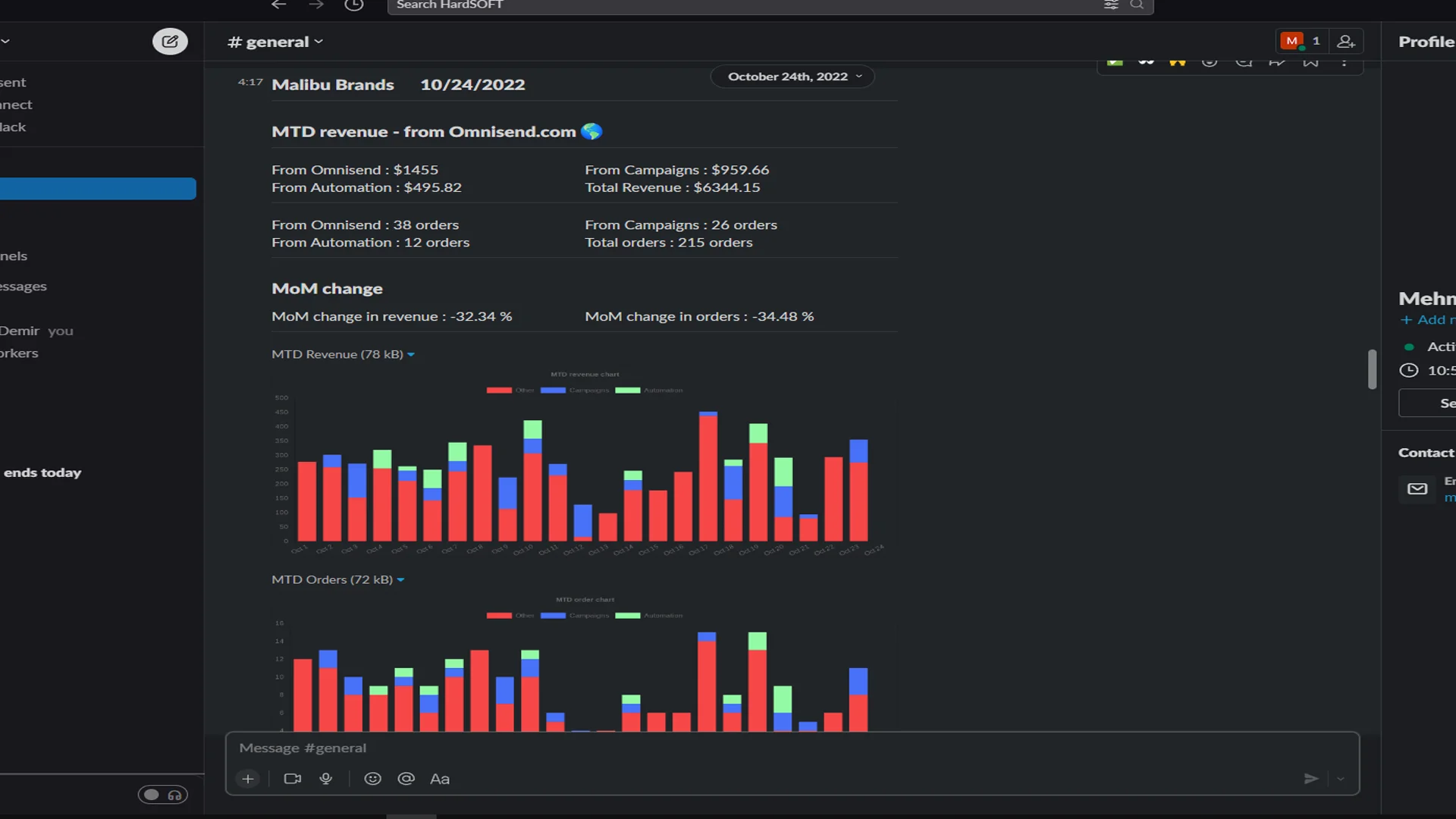The width and height of the screenshot is (1456, 819).
Task: Click the local time clock icon in profile
Action: (x=1409, y=370)
